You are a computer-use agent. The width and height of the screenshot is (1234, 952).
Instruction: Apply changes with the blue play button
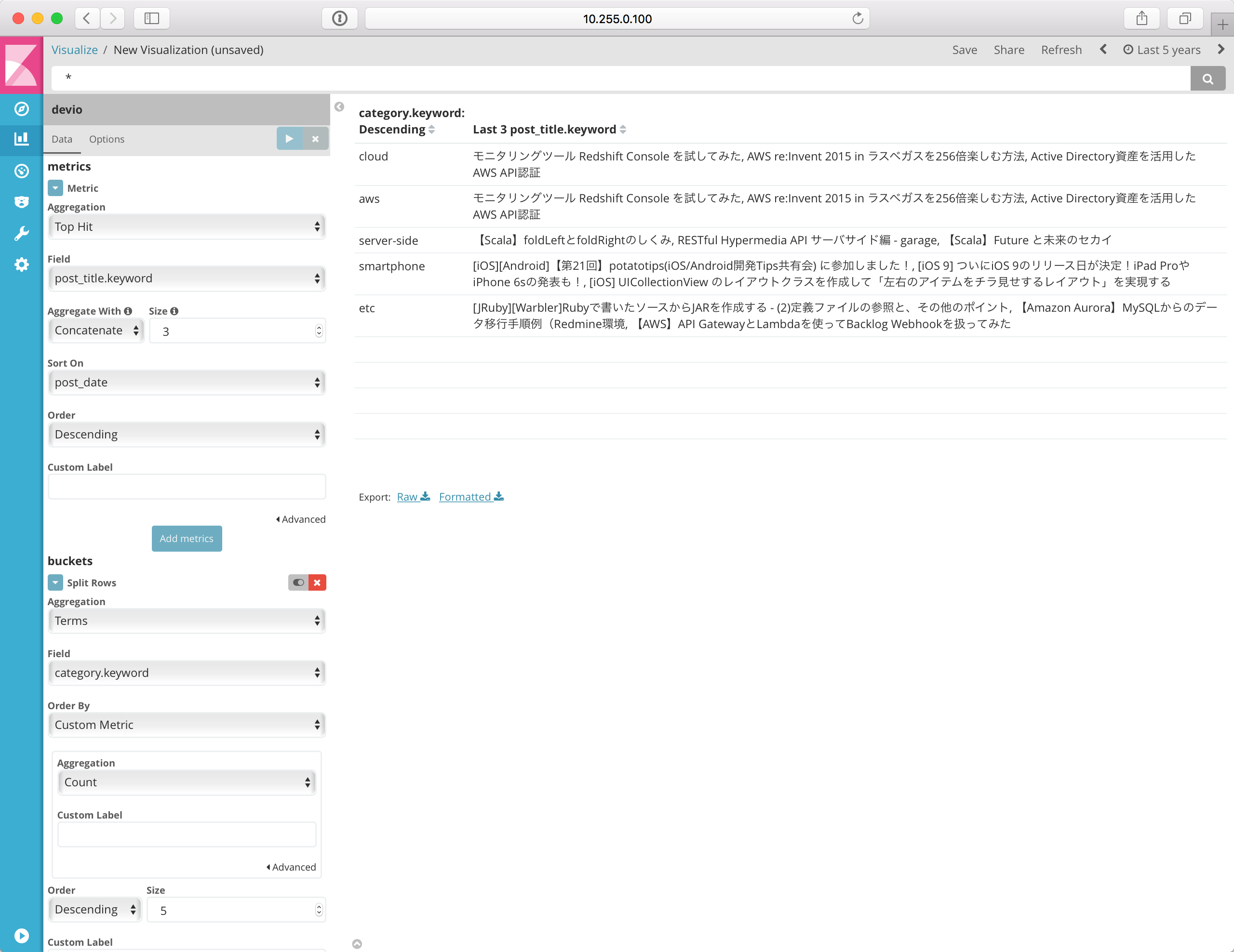(x=289, y=138)
